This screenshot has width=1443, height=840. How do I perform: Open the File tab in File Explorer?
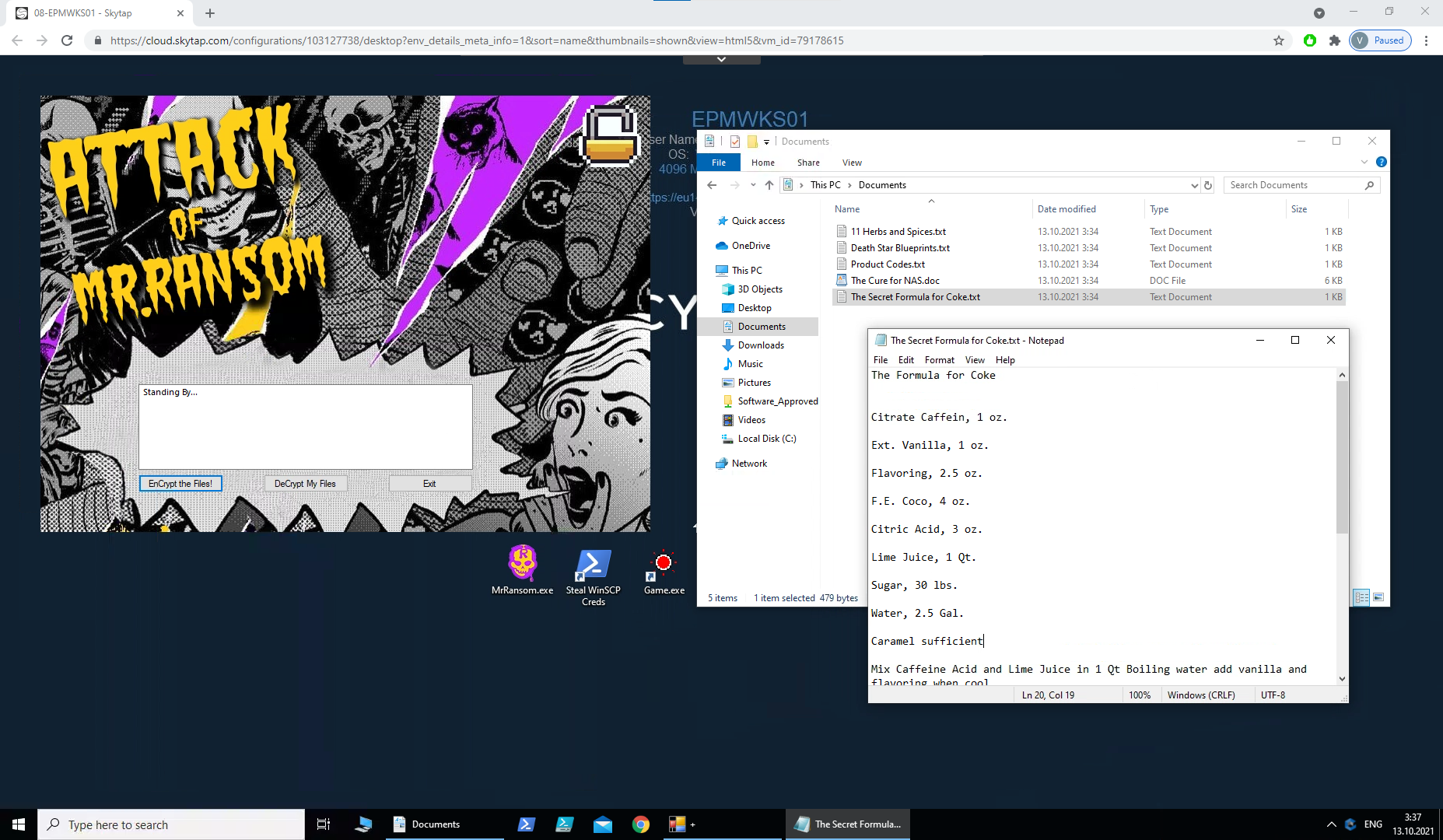tap(719, 163)
